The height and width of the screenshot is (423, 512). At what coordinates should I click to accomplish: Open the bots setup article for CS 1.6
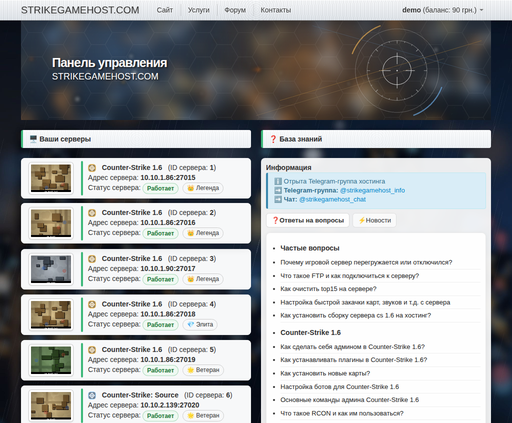[x=340, y=387]
